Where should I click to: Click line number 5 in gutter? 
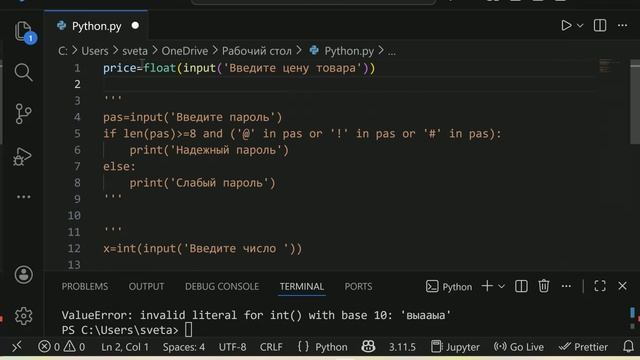click(x=77, y=134)
